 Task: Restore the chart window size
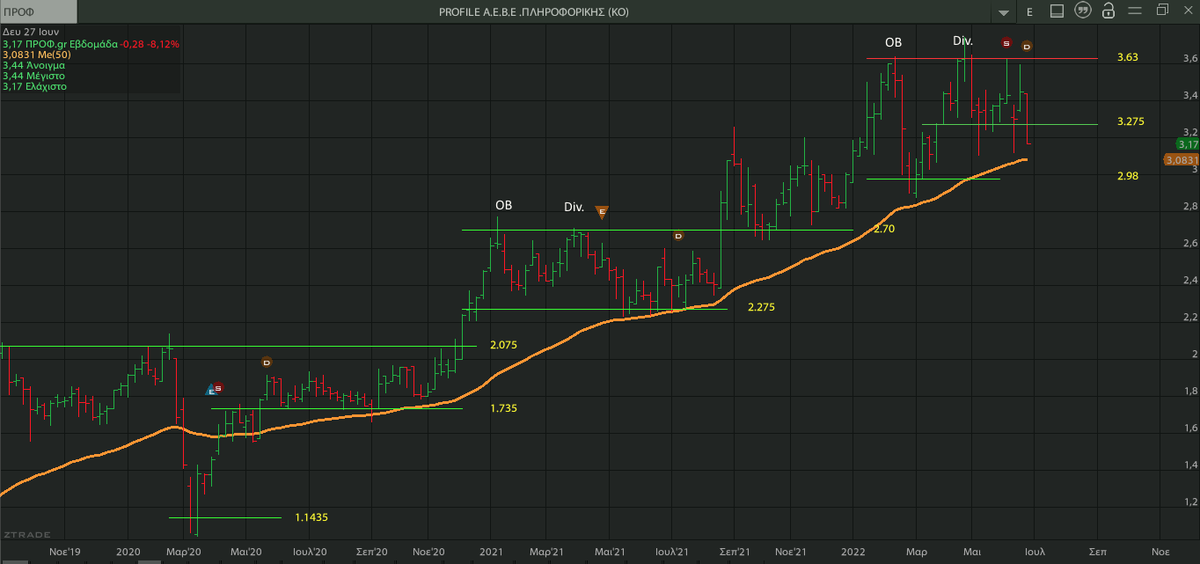[x=1162, y=11]
